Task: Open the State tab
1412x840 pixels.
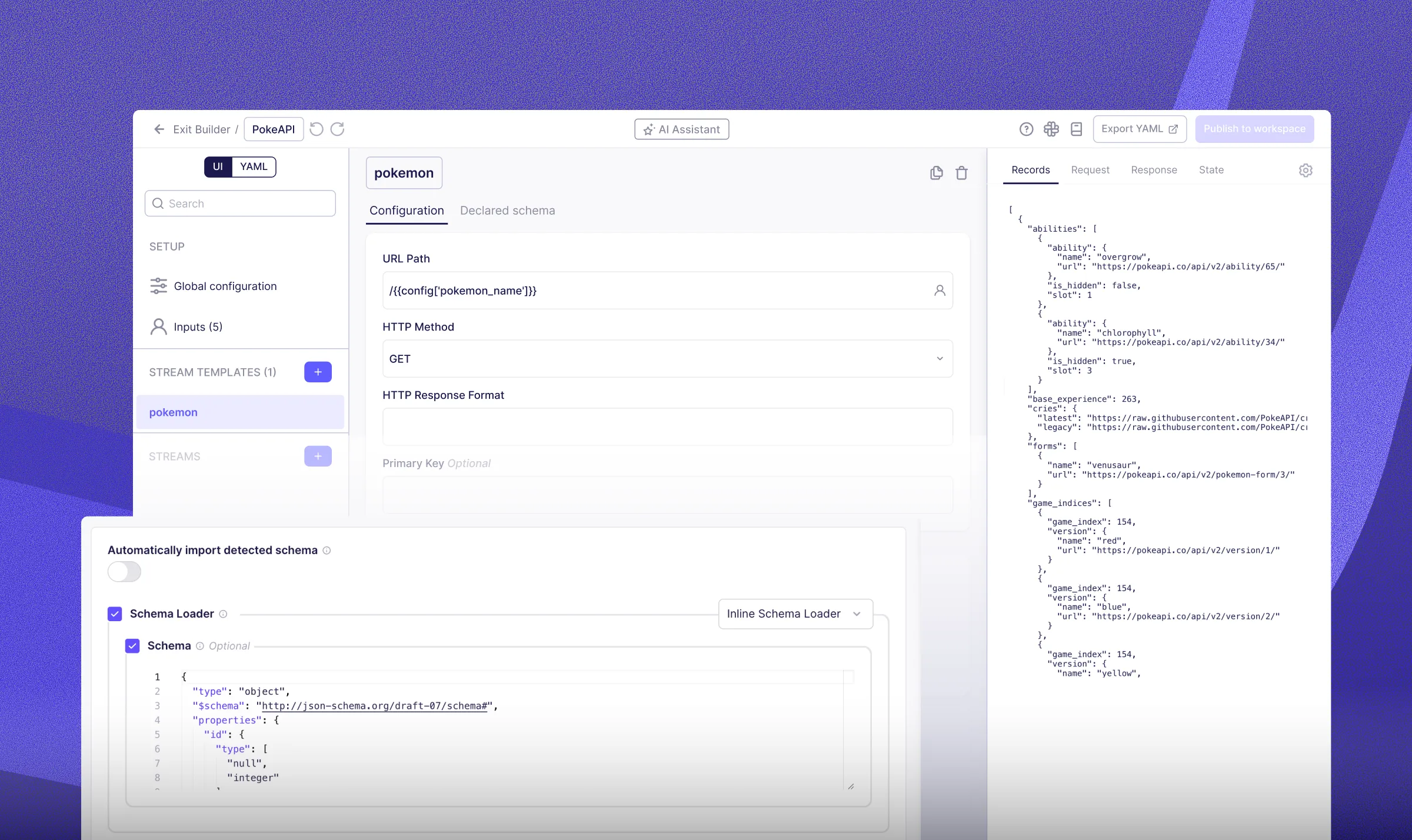Action: click(1211, 170)
